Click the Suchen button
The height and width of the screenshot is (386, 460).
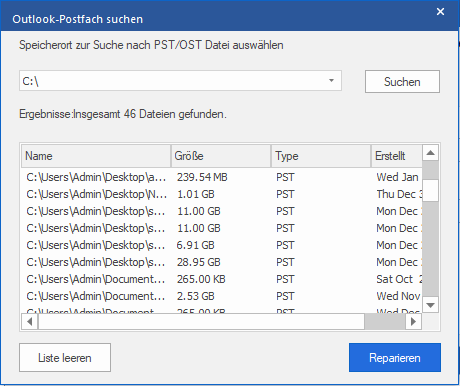click(402, 82)
